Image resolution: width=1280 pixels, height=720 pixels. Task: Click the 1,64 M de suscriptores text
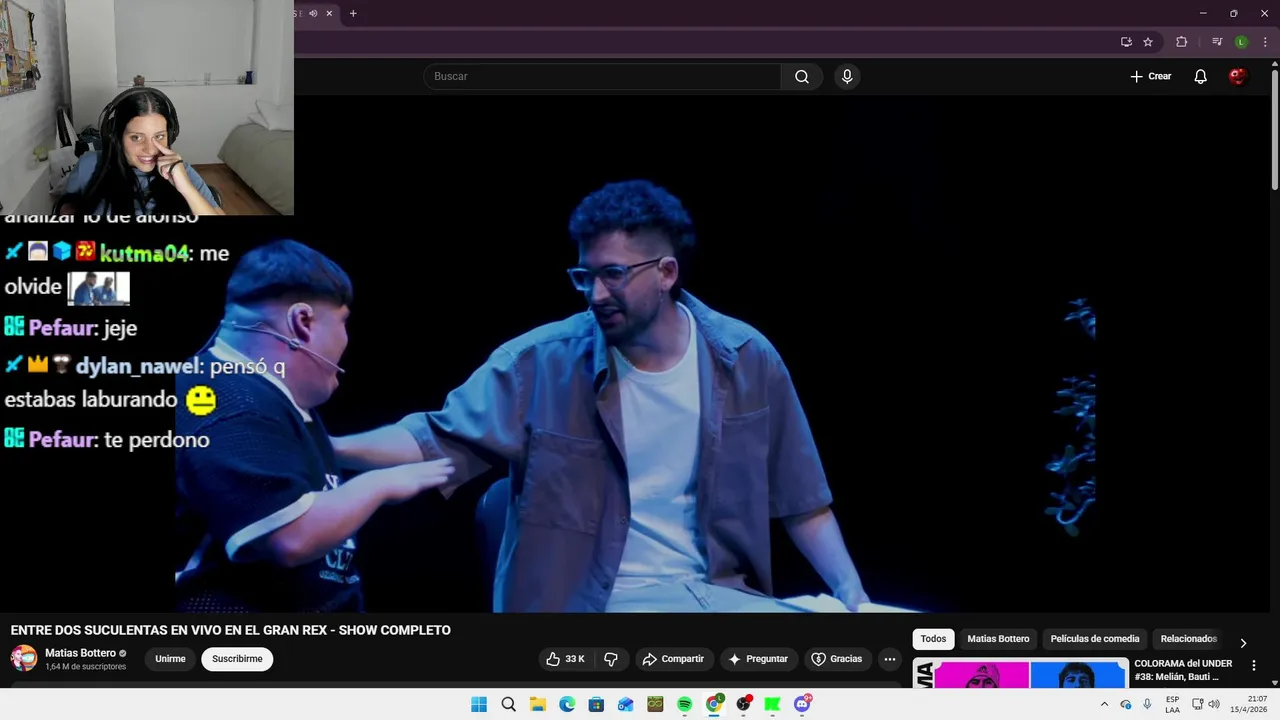86,667
